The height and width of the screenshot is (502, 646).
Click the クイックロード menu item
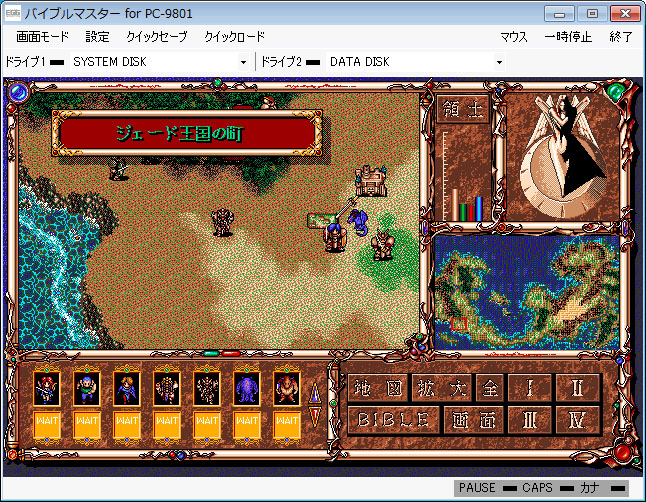[234, 37]
